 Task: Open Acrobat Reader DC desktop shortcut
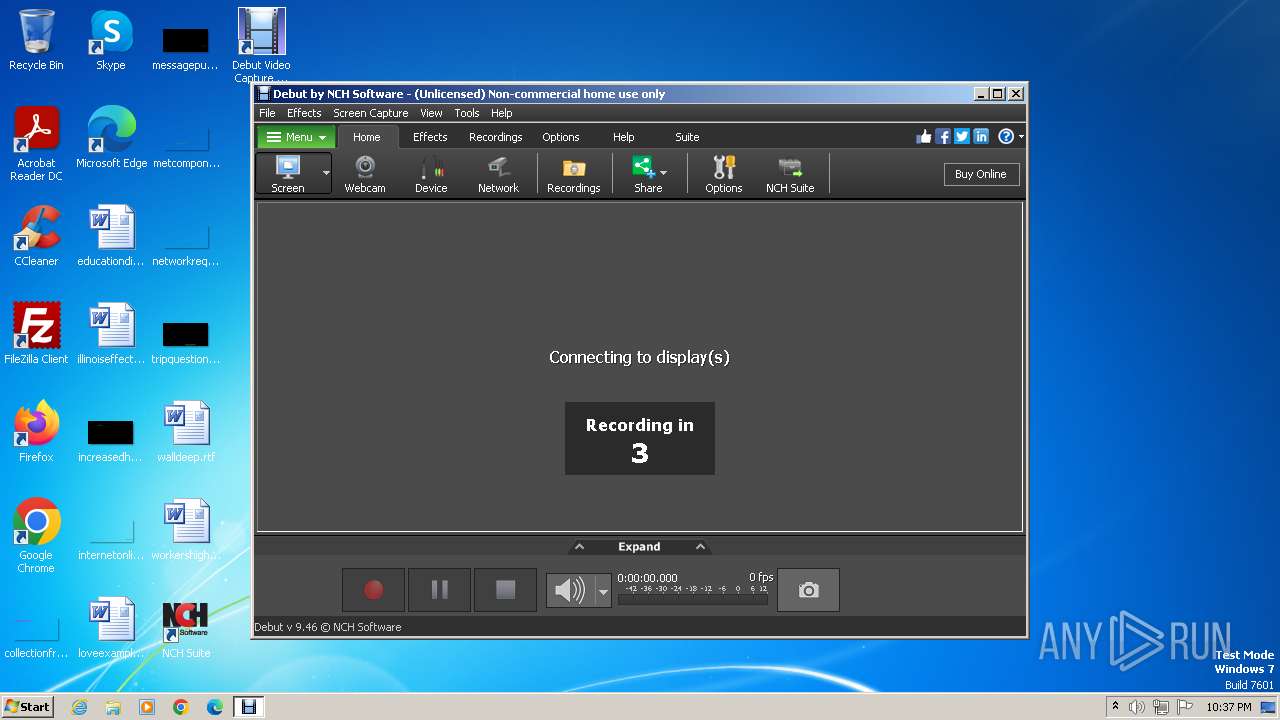(x=36, y=144)
